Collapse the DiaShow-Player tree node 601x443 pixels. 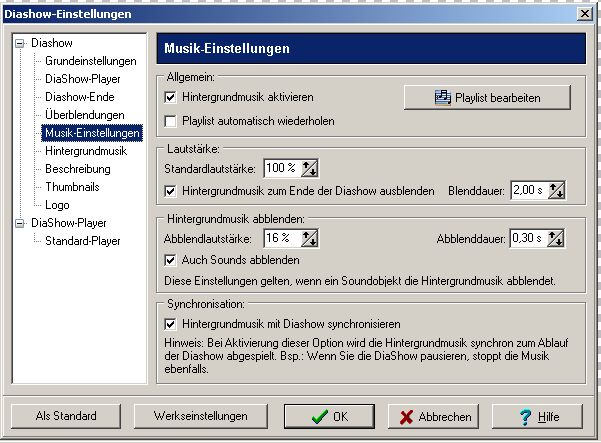[x=20, y=223]
